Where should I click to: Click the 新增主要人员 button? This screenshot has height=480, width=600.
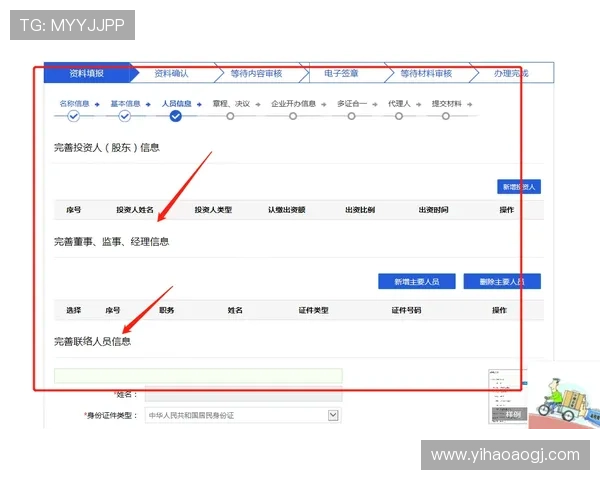tap(417, 281)
